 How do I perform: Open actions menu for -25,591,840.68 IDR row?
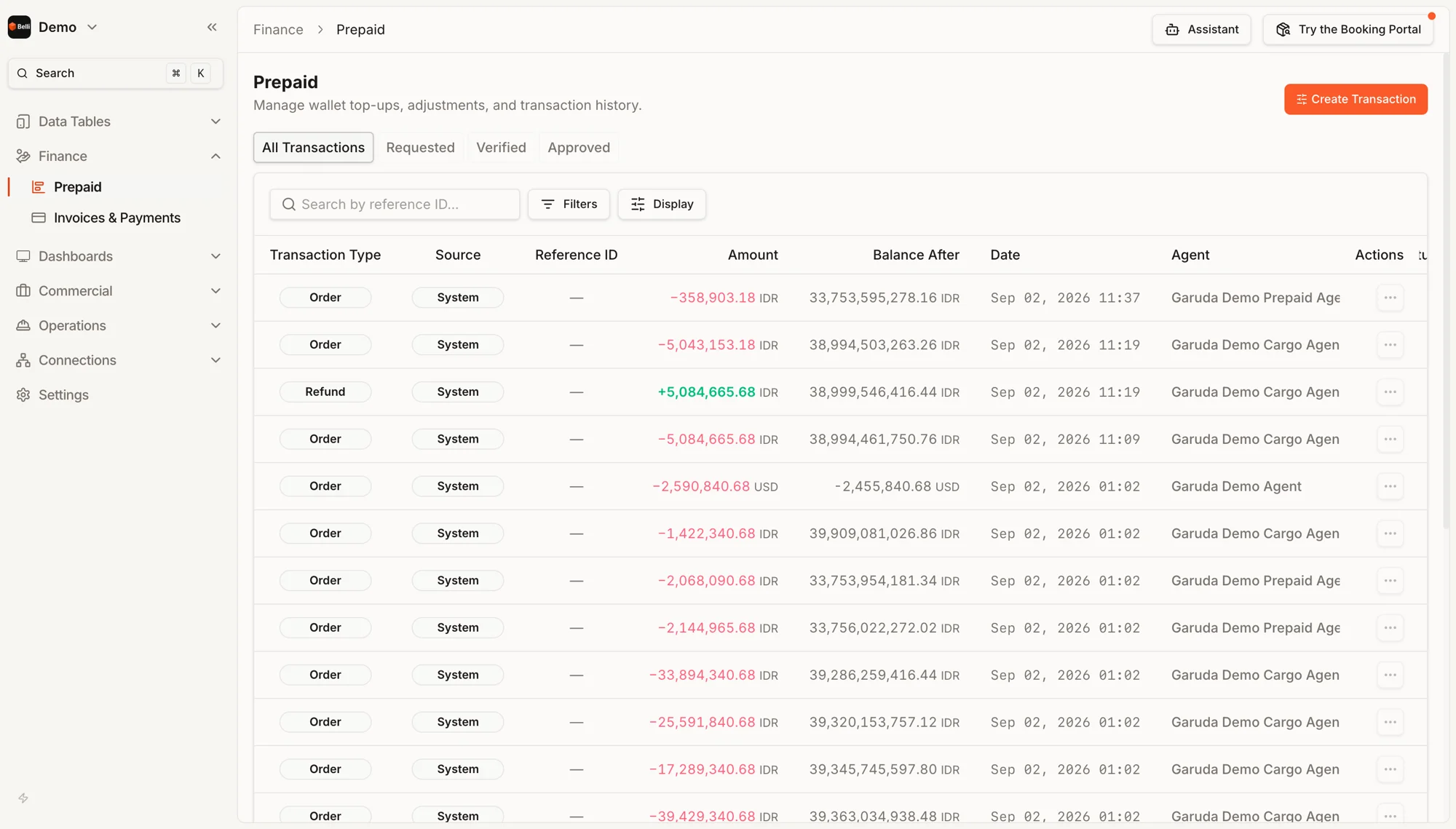point(1390,722)
